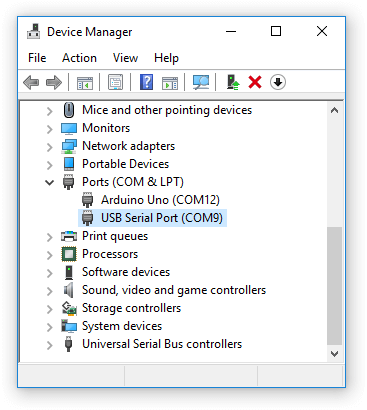
Task: Click the Back arrow toolbar icon
Action: click(31, 82)
